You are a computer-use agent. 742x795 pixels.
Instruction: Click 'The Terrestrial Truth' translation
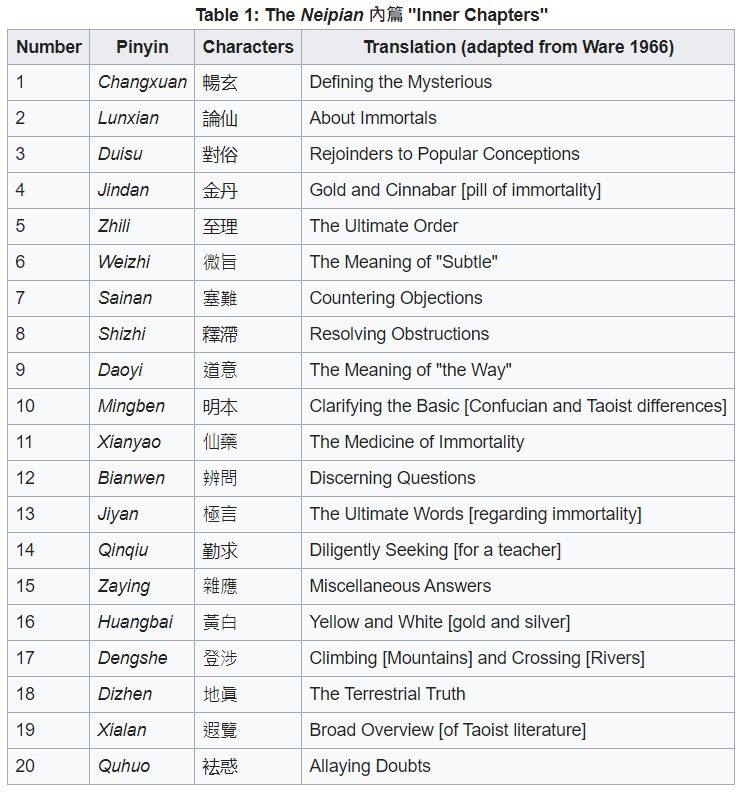pyautogui.click(x=387, y=694)
